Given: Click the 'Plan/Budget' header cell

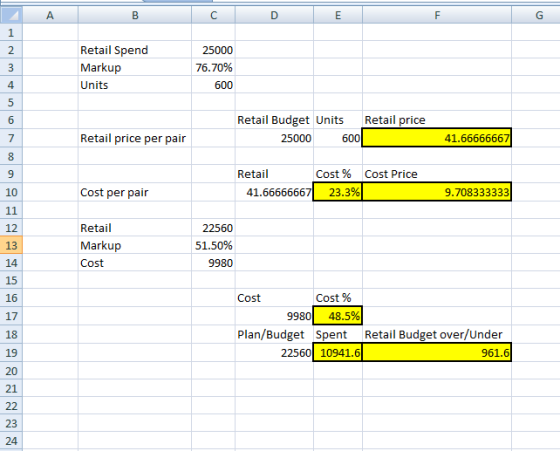Looking at the screenshot, I should [274, 334].
